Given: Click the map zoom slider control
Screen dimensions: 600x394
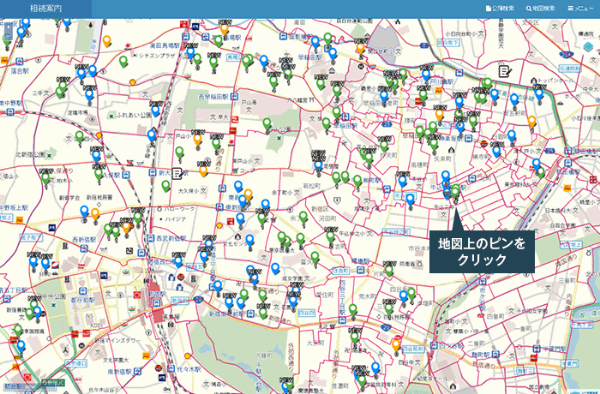Looking at the screenshot, I should (x=8, y=33).
